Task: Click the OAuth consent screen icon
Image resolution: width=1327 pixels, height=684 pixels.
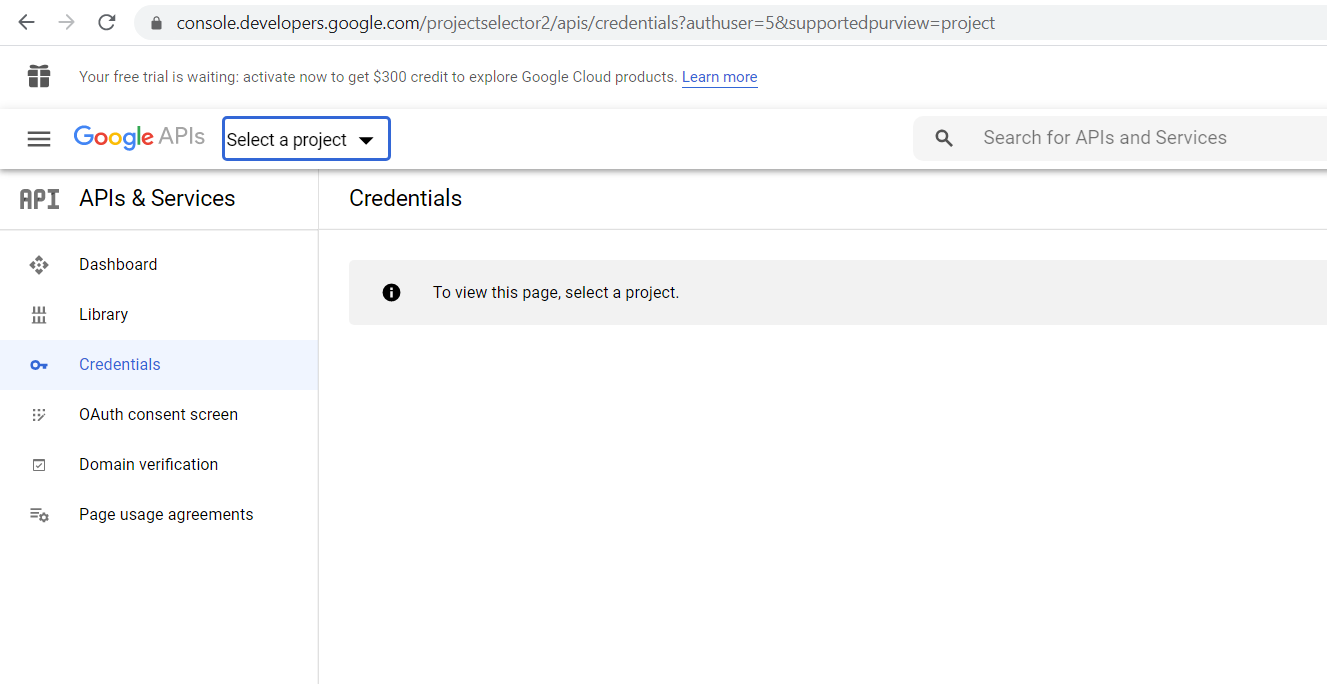Action: 39,415
